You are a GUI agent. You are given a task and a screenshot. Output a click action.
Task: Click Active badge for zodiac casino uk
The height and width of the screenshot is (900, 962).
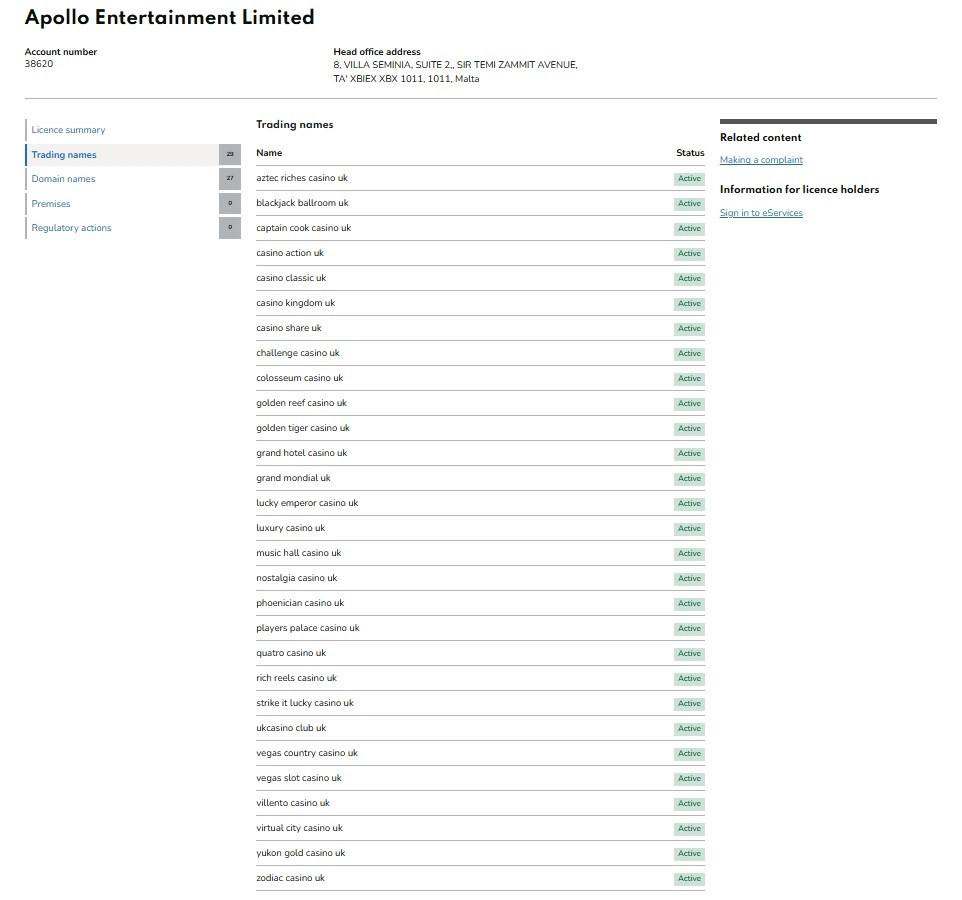point(690,879)
